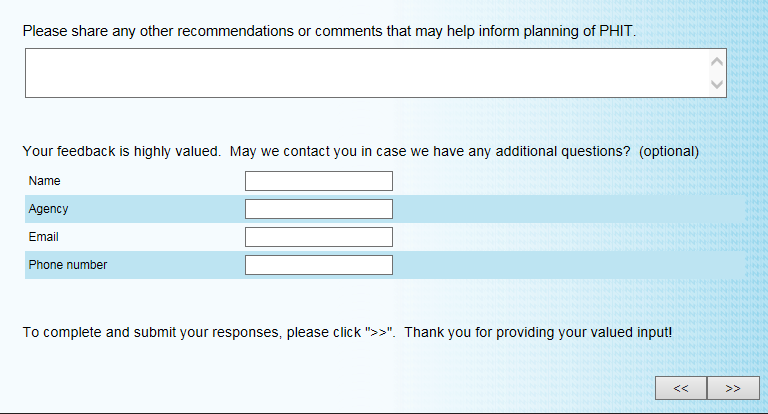Select the Email input box
Viewport: 768px width, 414px height.
pyautogui.click(x=318, y=237)
